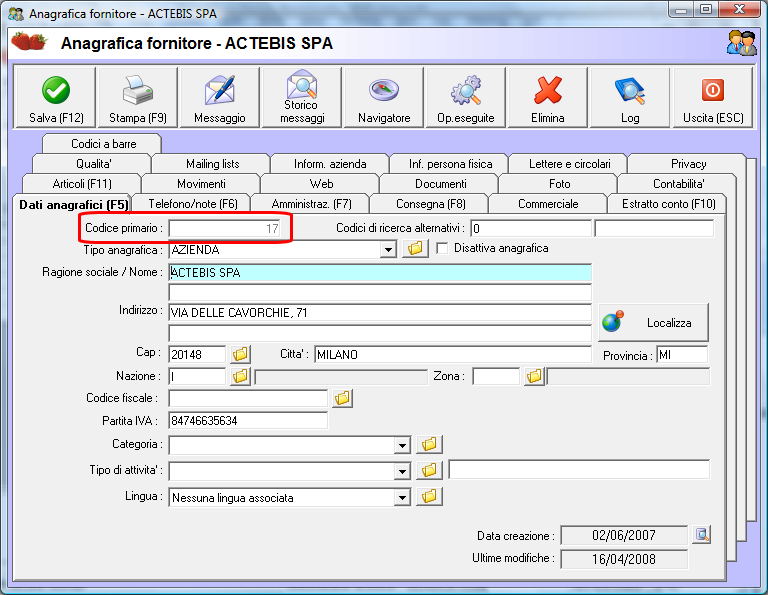Switch to the Qualita' tab

[x=94, y=164]
